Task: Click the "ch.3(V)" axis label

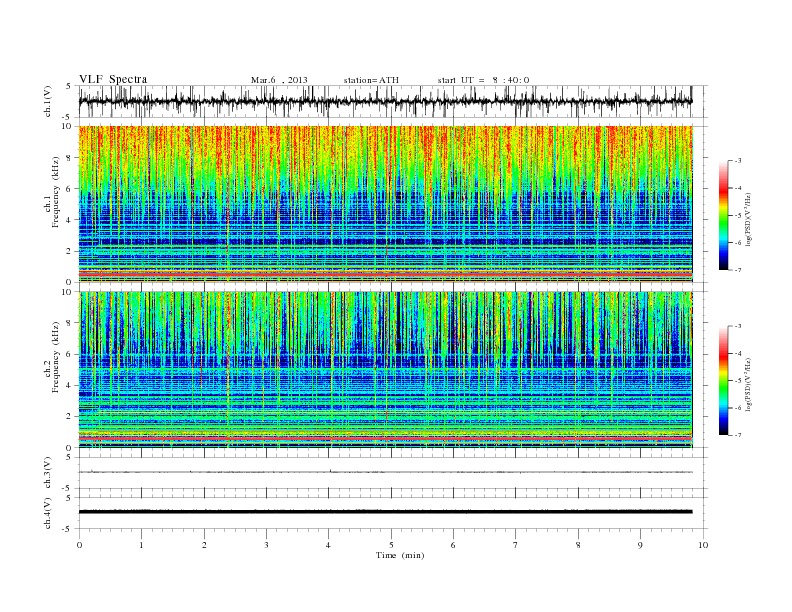Action: pos(48,473)
